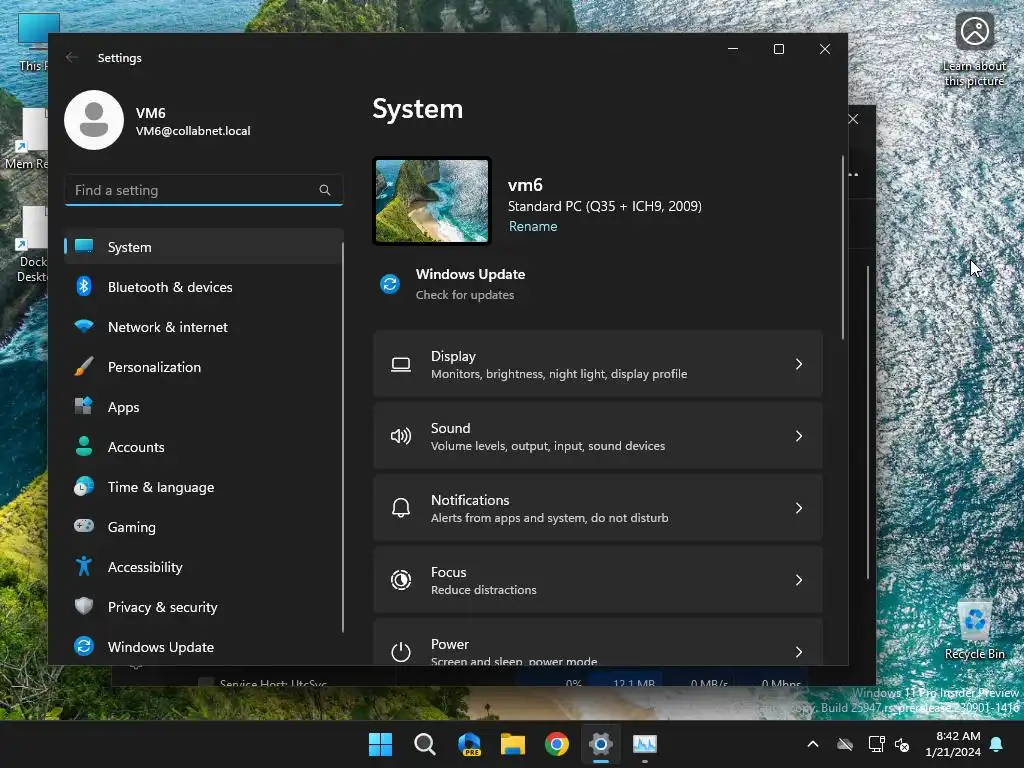
Task: Open Focus via its chevron arrow
Action: click(x=799, y=580)
